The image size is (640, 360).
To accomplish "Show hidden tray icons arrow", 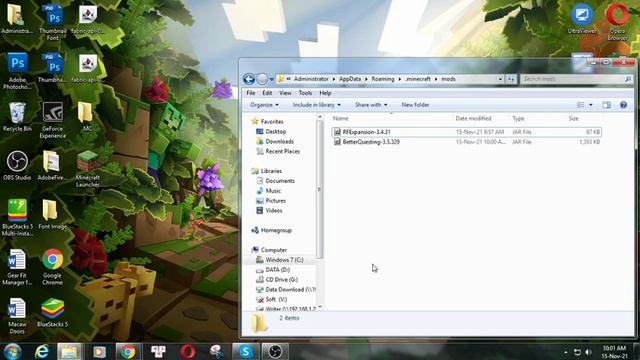I will pyautogui.click(x=566, y=352).
